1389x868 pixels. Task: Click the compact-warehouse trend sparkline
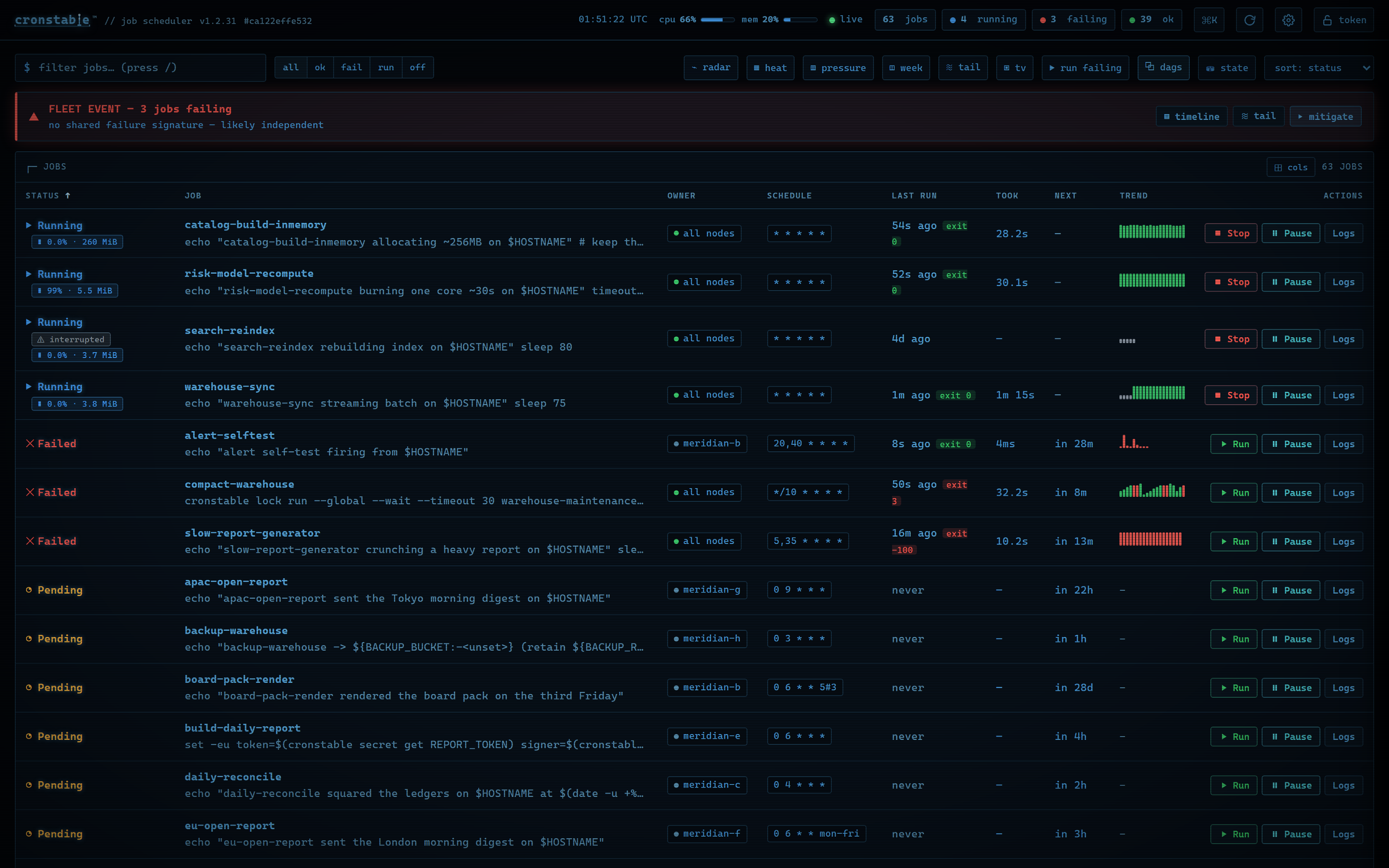coord(1152,491)
